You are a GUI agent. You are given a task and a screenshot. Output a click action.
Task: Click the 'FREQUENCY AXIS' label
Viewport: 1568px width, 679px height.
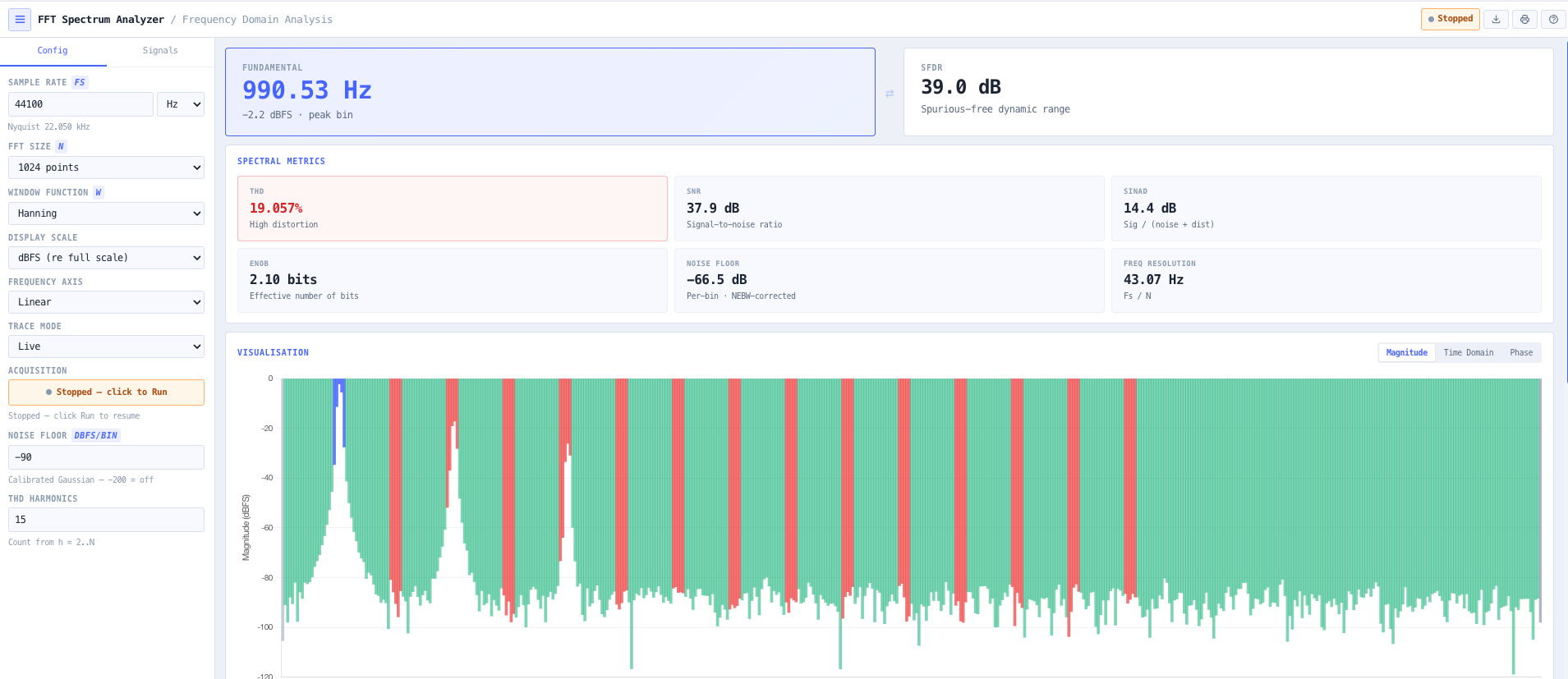coord(45,282)
